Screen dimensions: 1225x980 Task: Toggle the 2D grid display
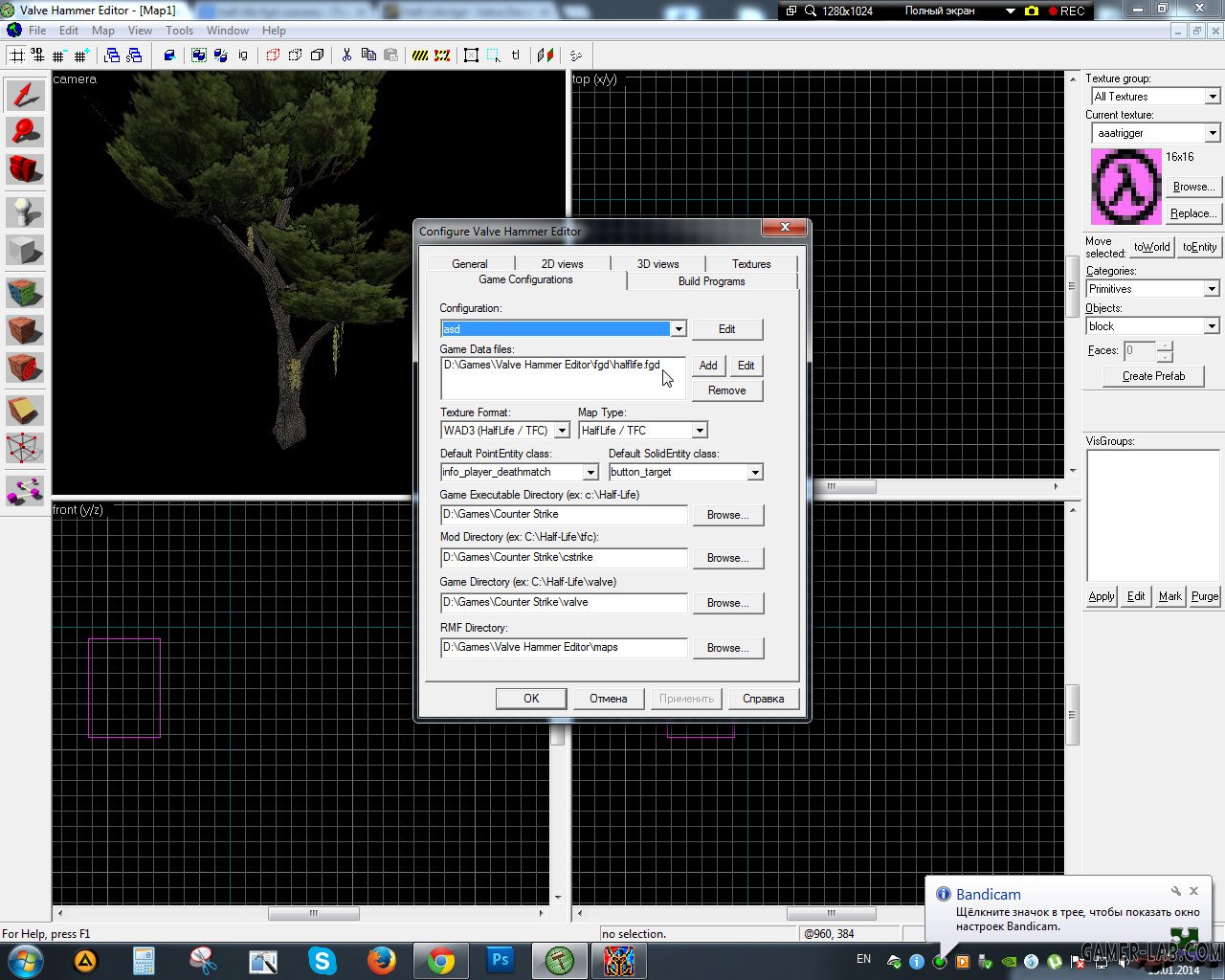pos(16,56)
